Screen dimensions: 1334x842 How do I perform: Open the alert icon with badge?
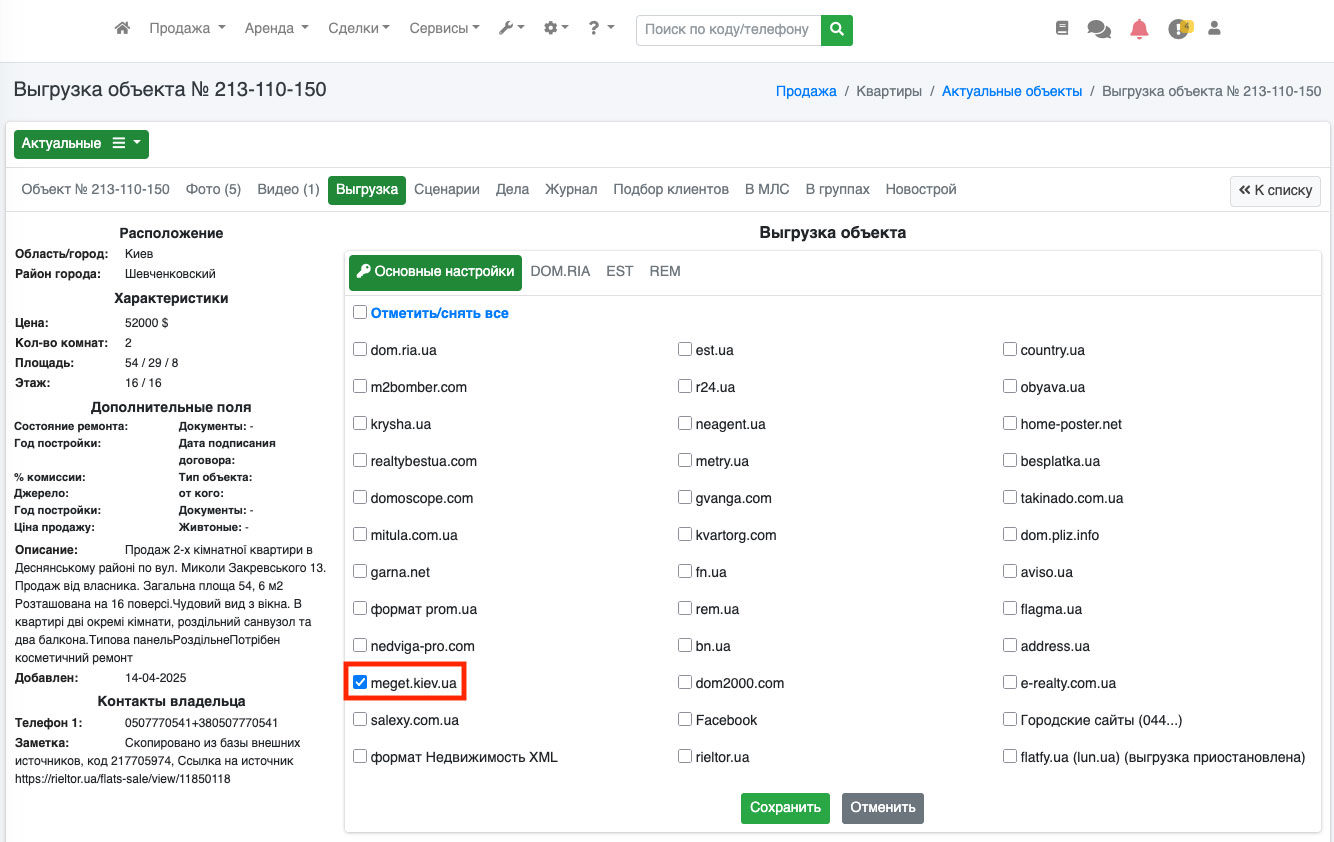coord(1179,29)
